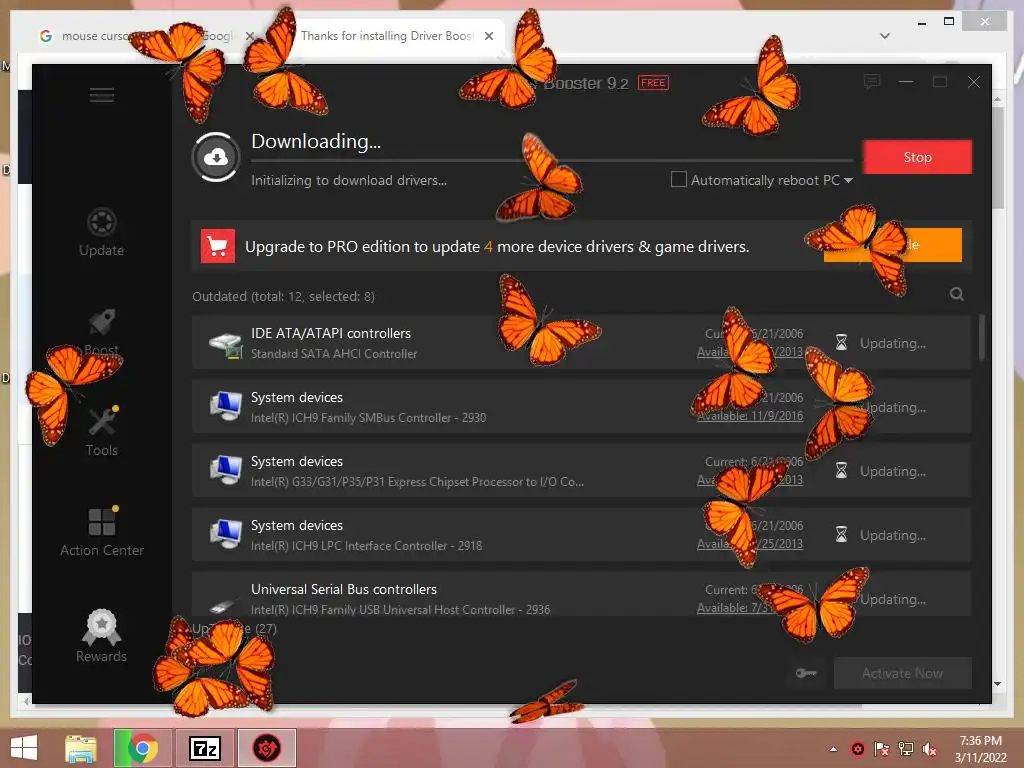This screenshot has height=768, width=1024.
Task: Open the Action Center in sidebar
Action: coord(102,532)
